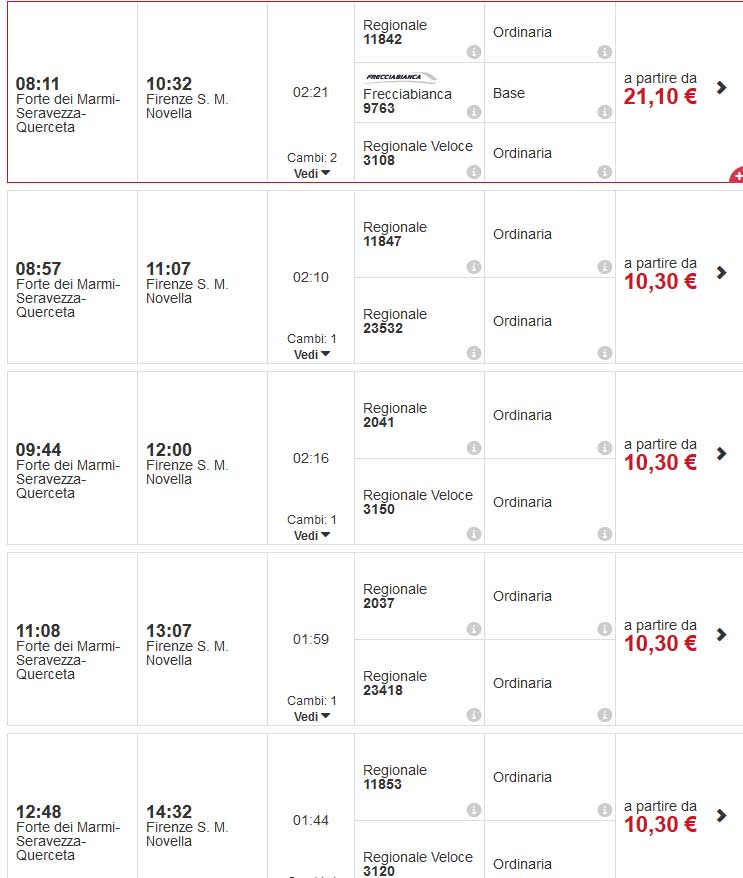Expand Vedi changes for 08:57 departure
This screenshot has width=743, height=878.
[312, 354]
